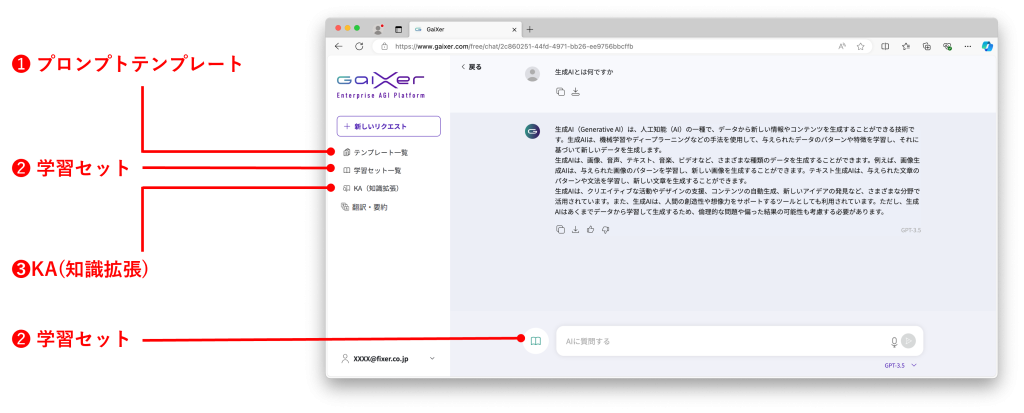Image resolution: width=1024 pixels, height=413 pixels.
Task: Download the AI response with the download icon
Action: click(575, 230)
